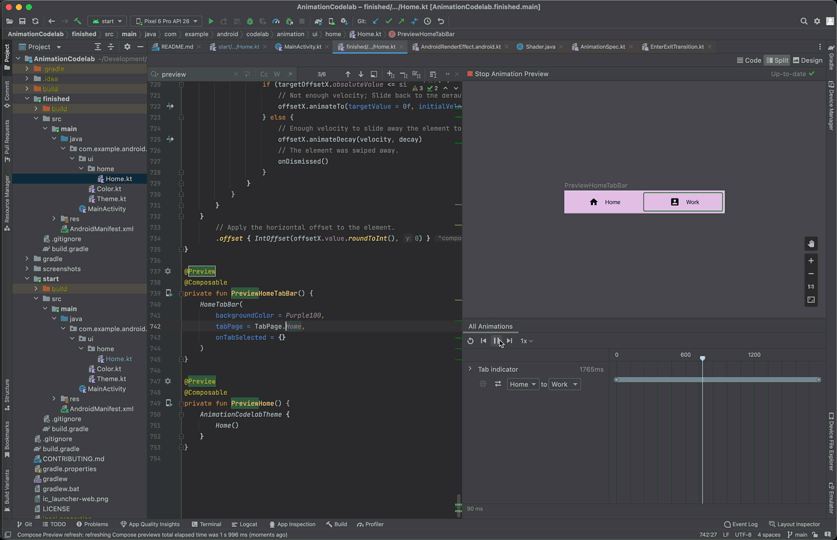Toggle match case Cc in search bar

pos(264,74)
